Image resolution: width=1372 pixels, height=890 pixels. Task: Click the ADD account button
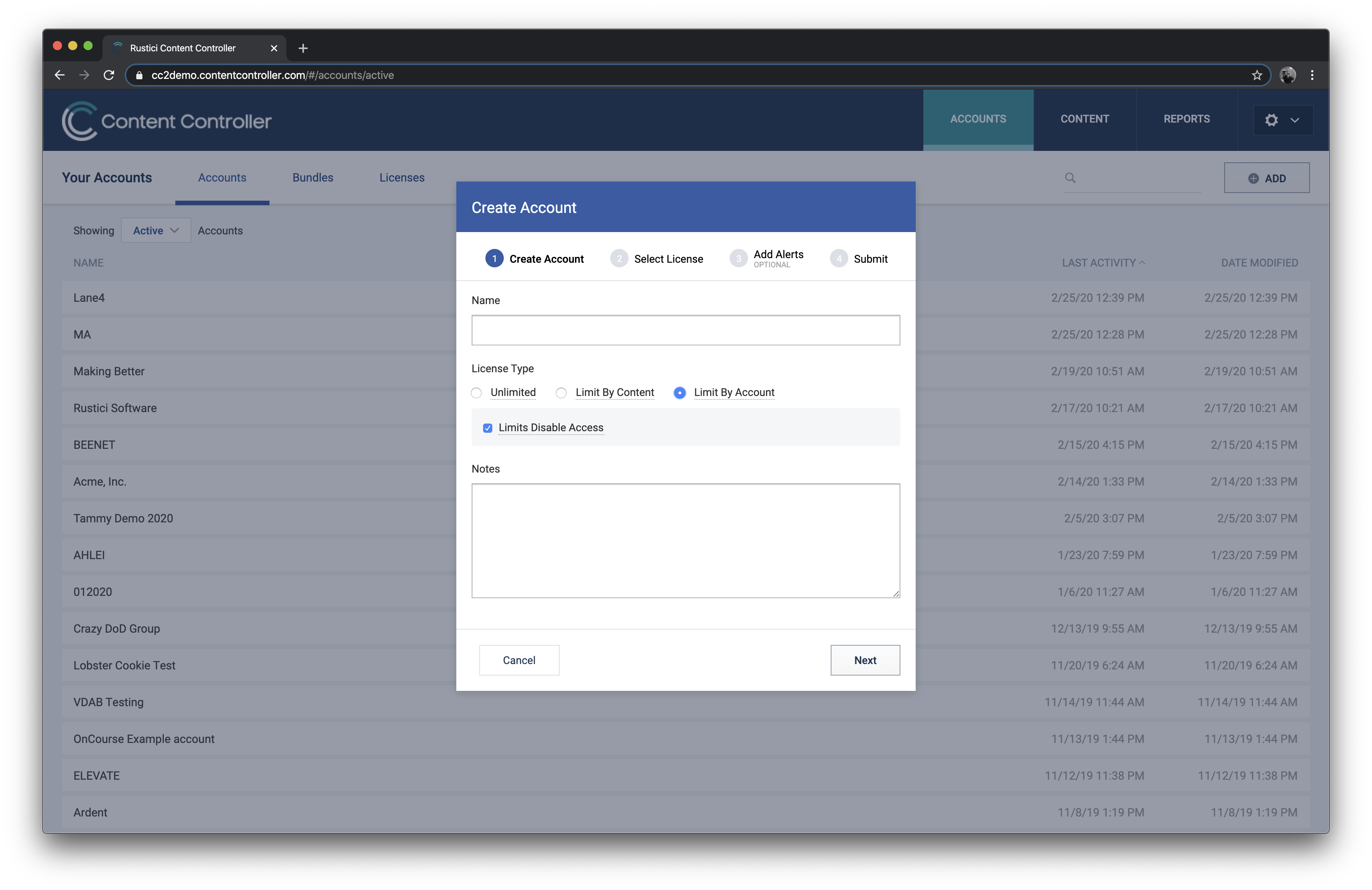1266,178
